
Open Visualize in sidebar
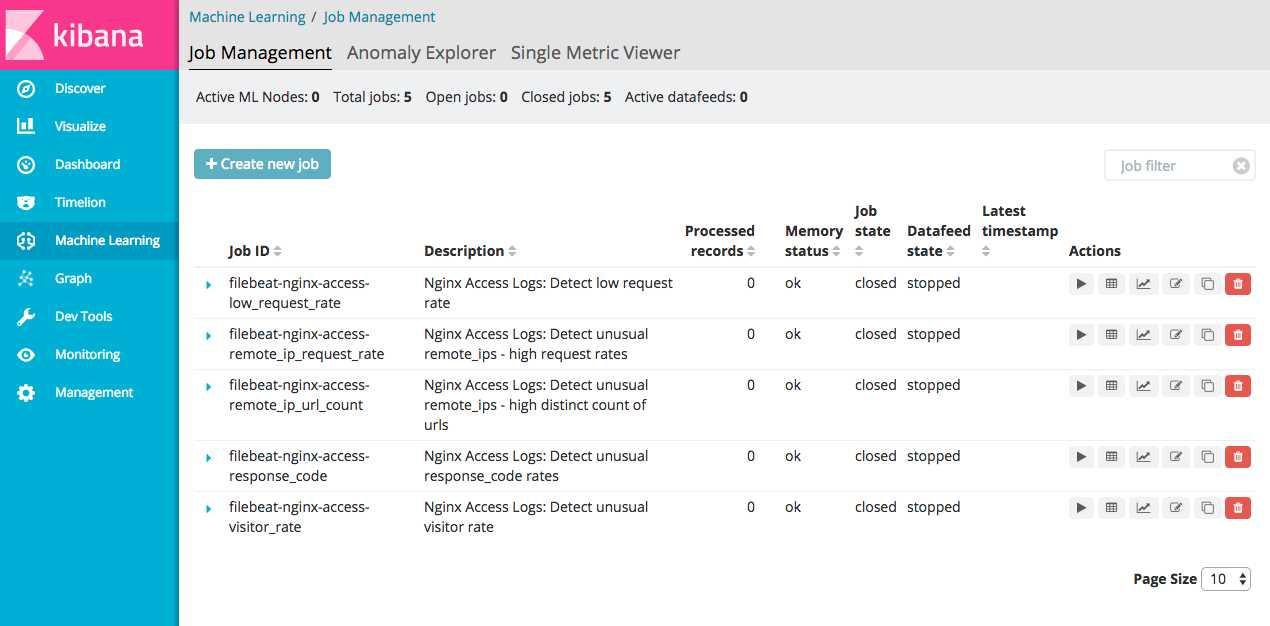pos(89,127)
